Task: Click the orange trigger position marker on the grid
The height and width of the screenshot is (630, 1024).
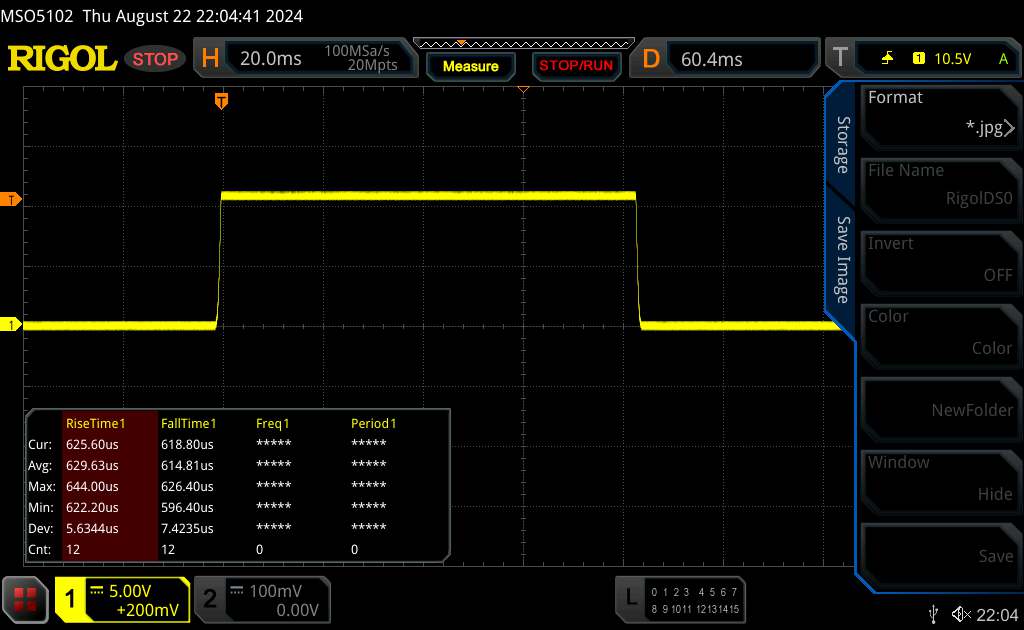Action: click(221, 101)
